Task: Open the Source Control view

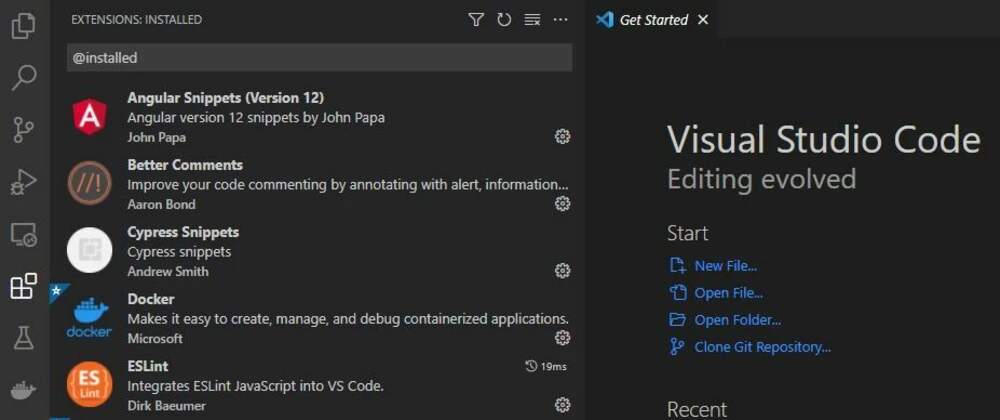Action: (x=24, y=130)
